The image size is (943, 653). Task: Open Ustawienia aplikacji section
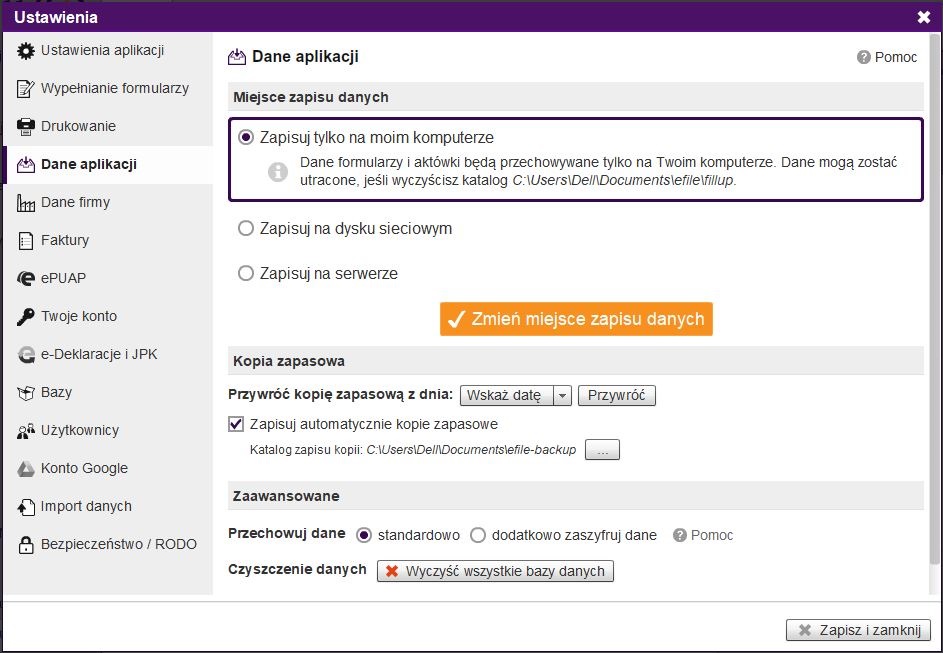pos(108,51)
